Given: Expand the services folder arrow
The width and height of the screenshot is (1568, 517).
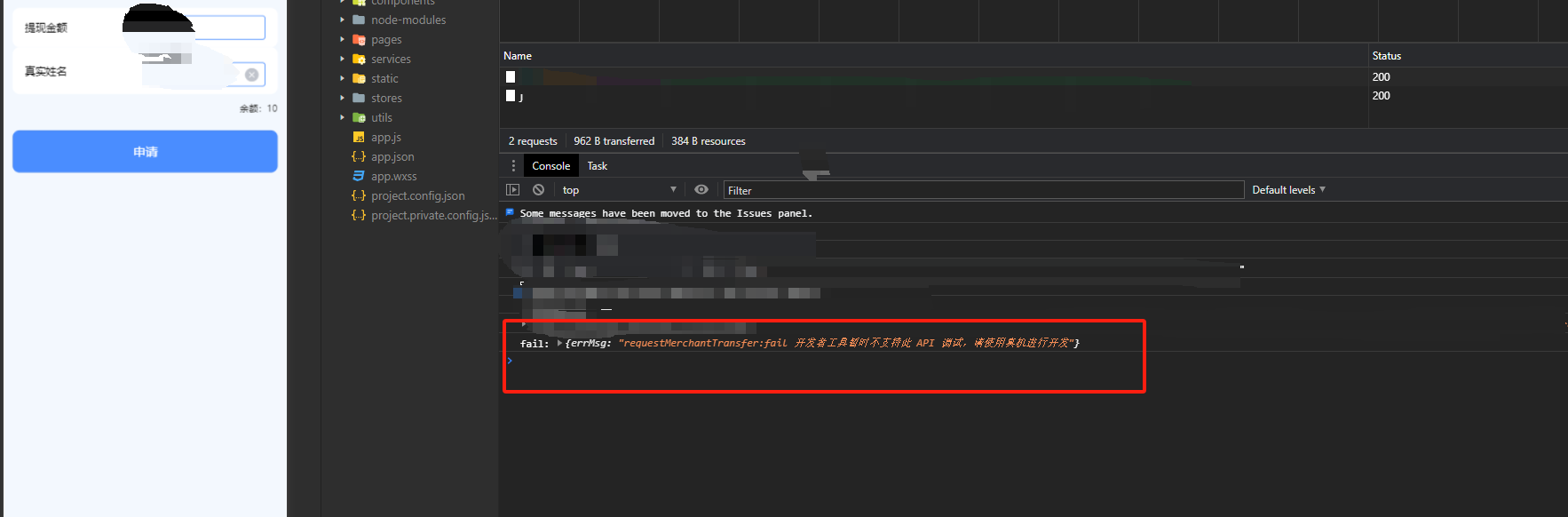Looking at the screenshot, I should (342, 59).
